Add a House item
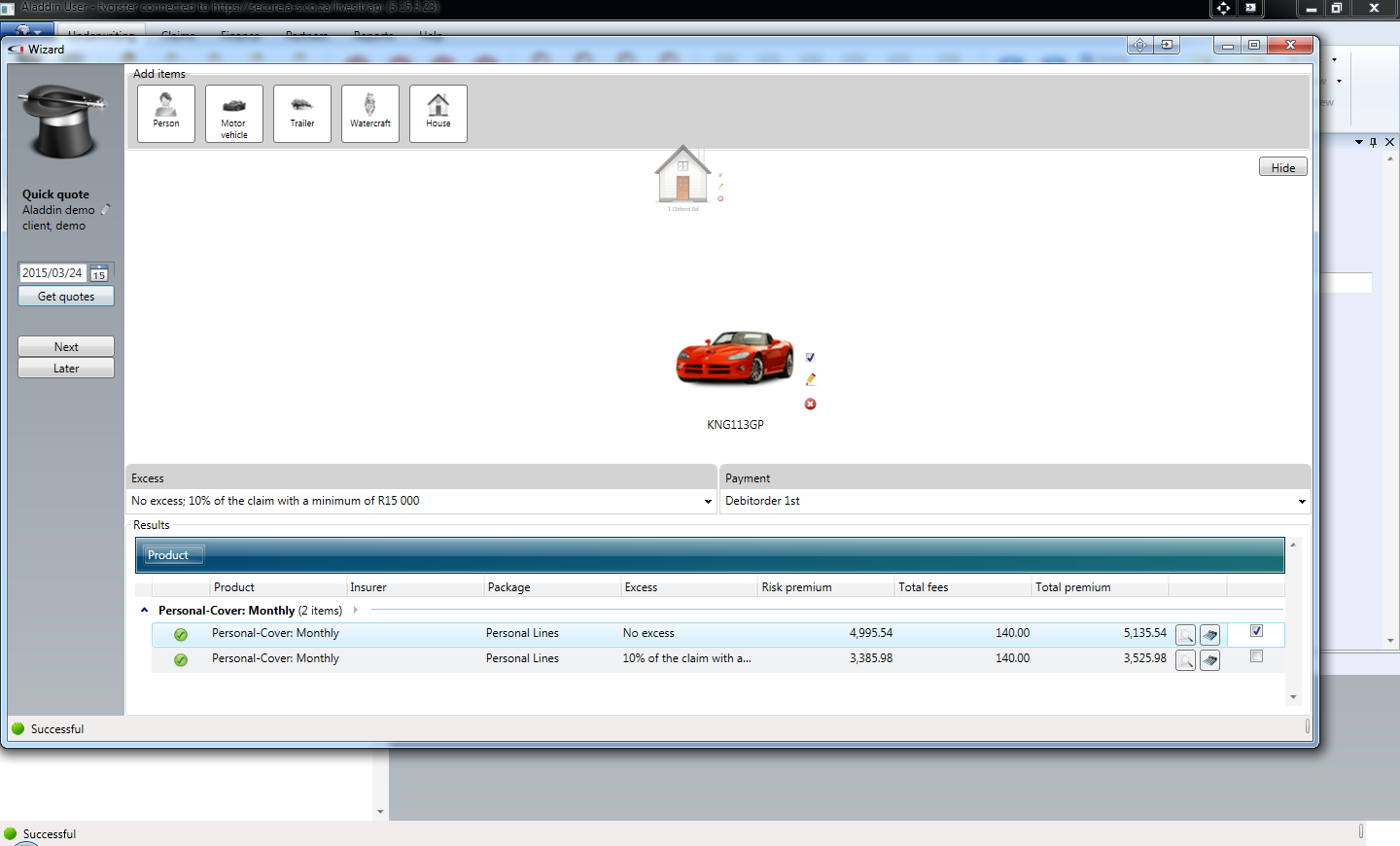The height and width of the screenshot is (846, 1400). coord(438,114)
